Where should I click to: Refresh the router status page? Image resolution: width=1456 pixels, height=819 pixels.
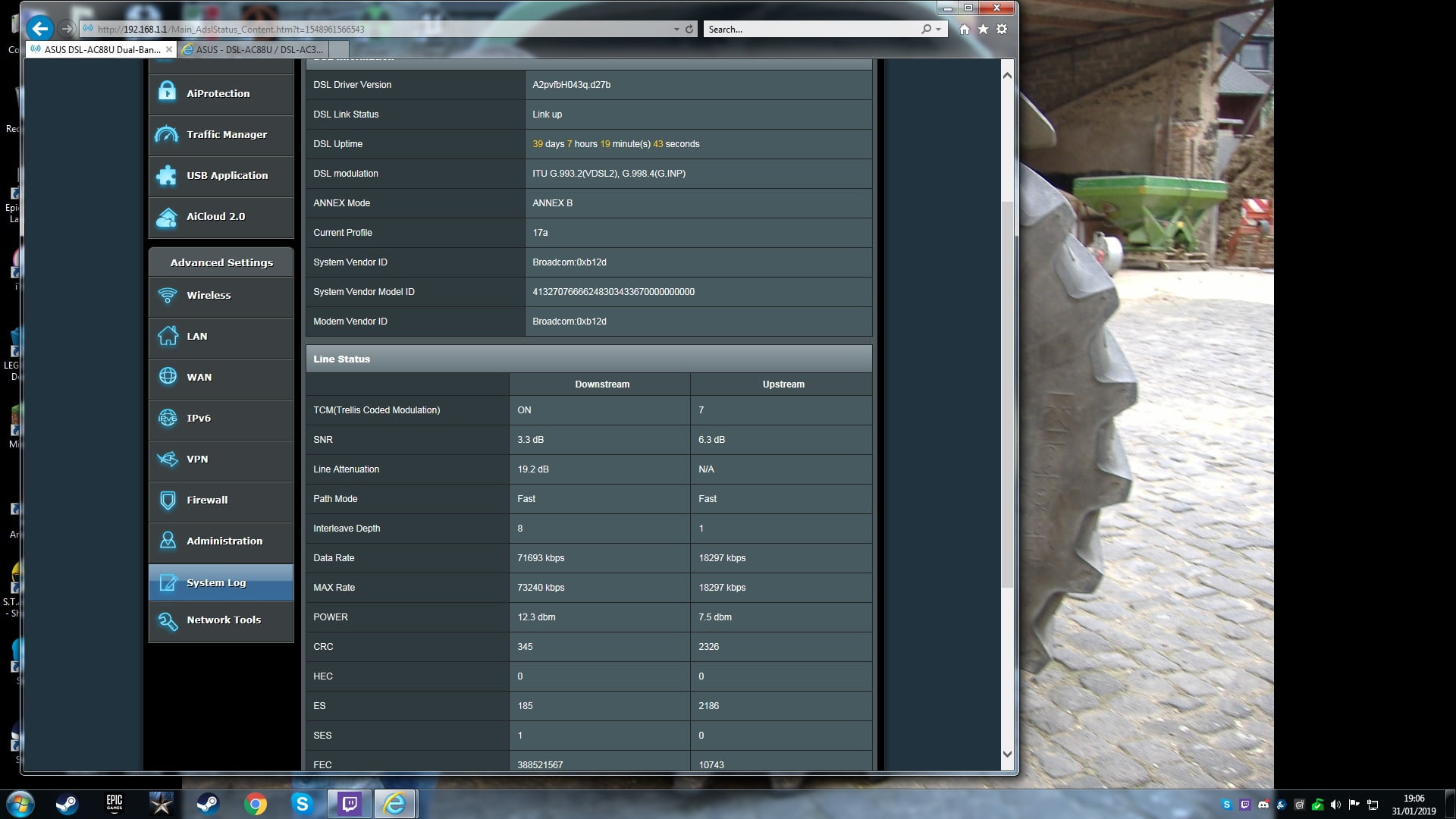[x=689, y=30]
